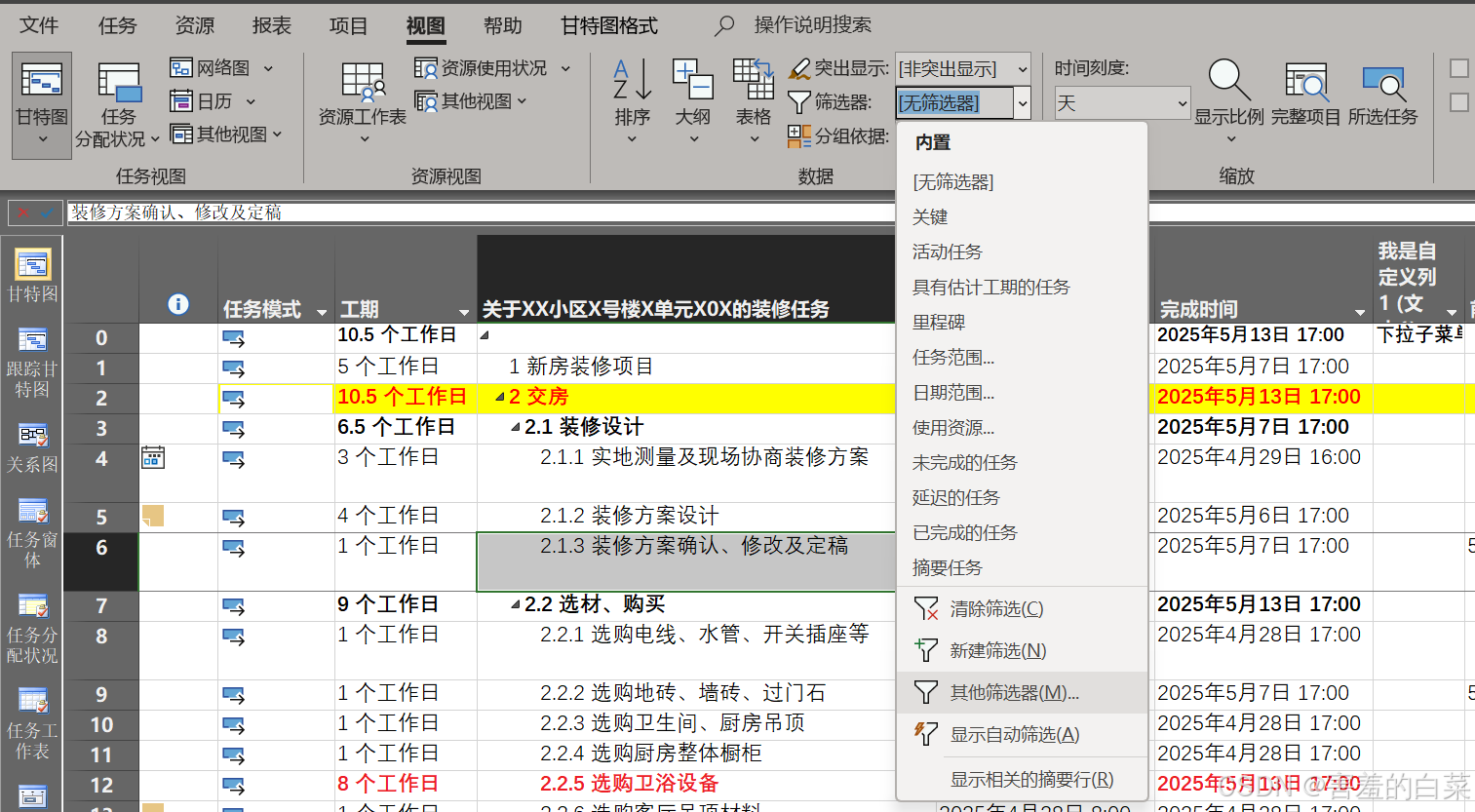Switch to the 报表 ribbon tab
Screen dimensions: 1475x812
pos(272,25)
